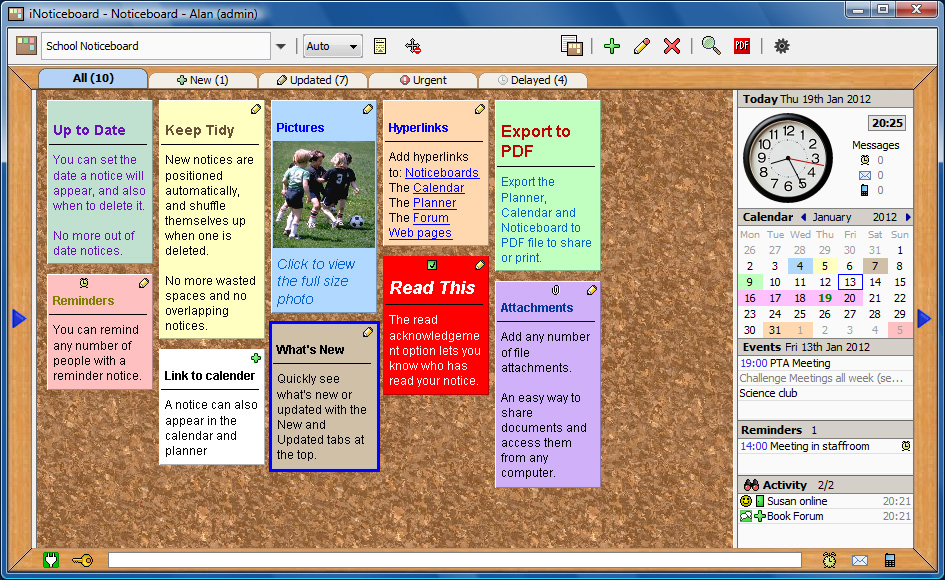The width and height of the screenshot is (945, 580).
Task: Open settings via the gear icon
Action: pos(782,46)
